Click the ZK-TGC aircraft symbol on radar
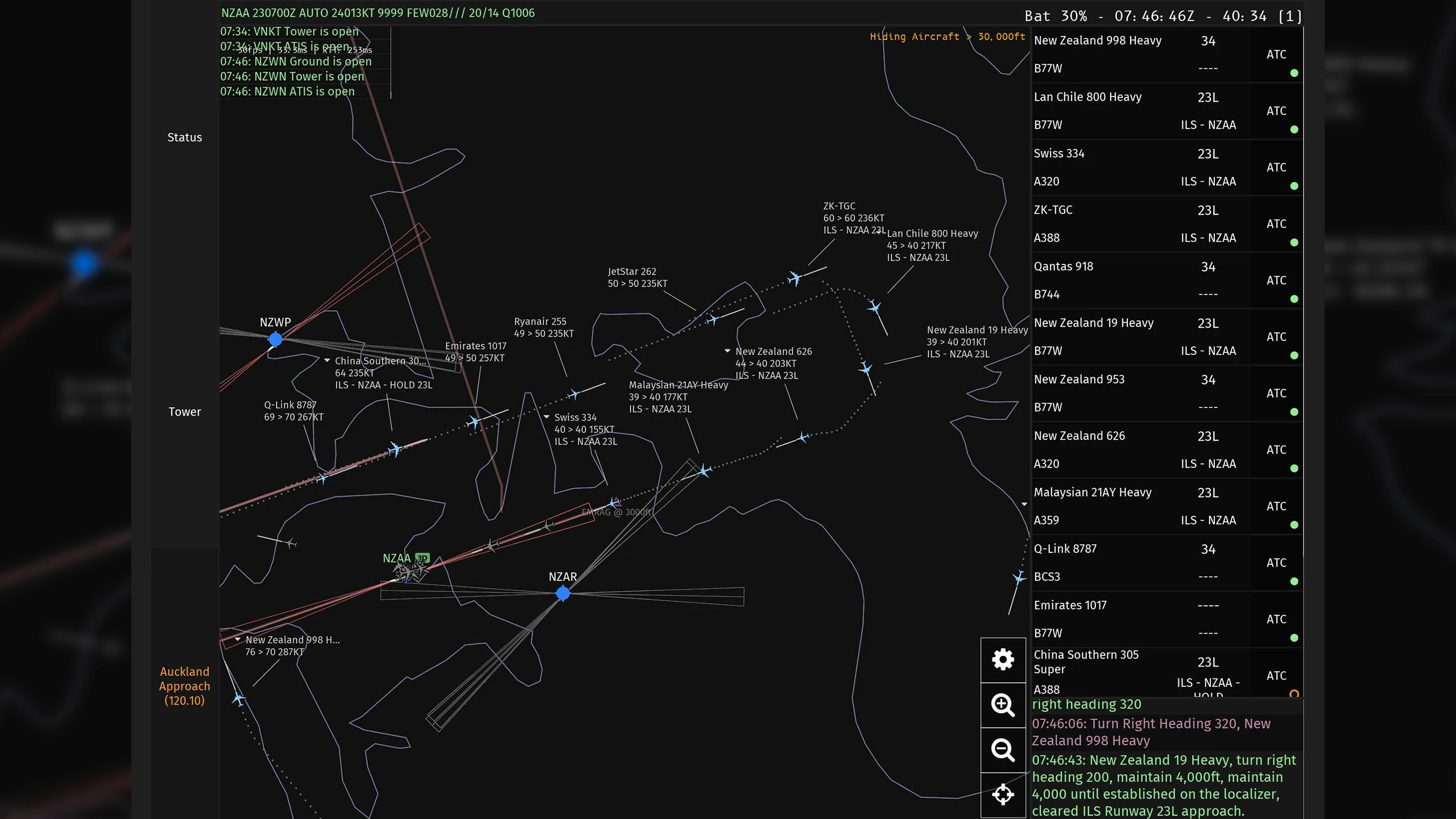 (x=794, y=278)
